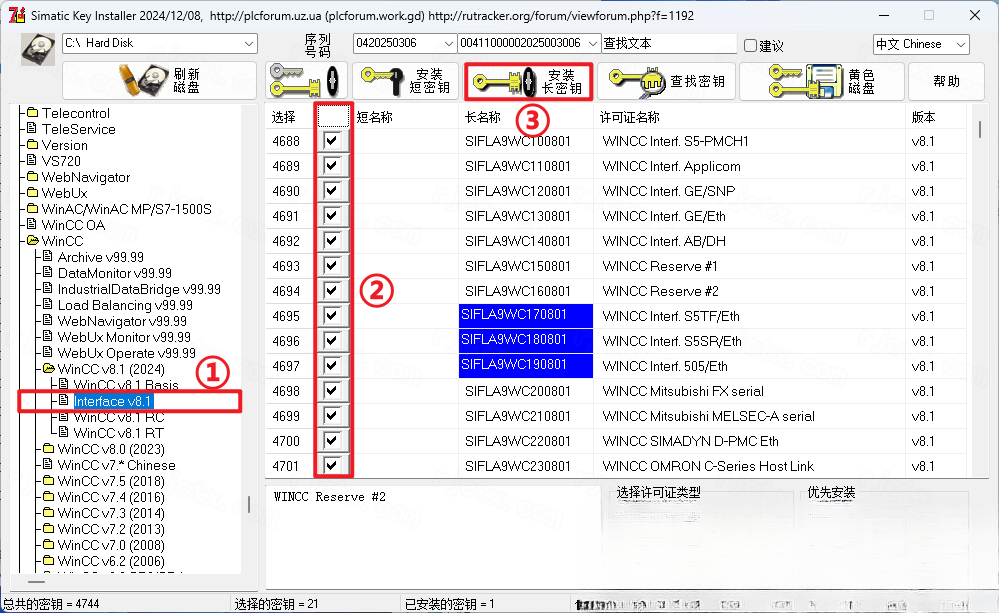
Task: Click the Simatic Key Installer title bar icon
Action: click(x=17, y=15)
